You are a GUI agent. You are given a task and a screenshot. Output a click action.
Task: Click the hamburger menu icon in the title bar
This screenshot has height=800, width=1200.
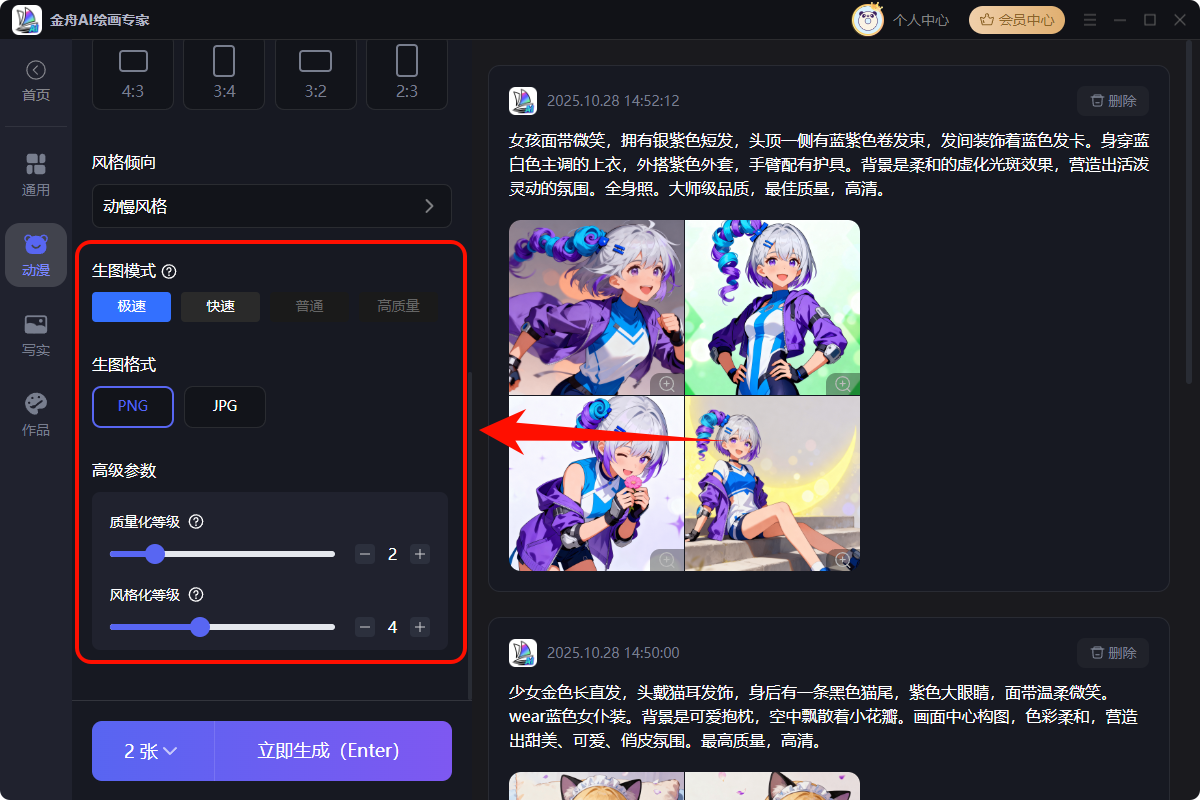click(x=1089, y=19)
